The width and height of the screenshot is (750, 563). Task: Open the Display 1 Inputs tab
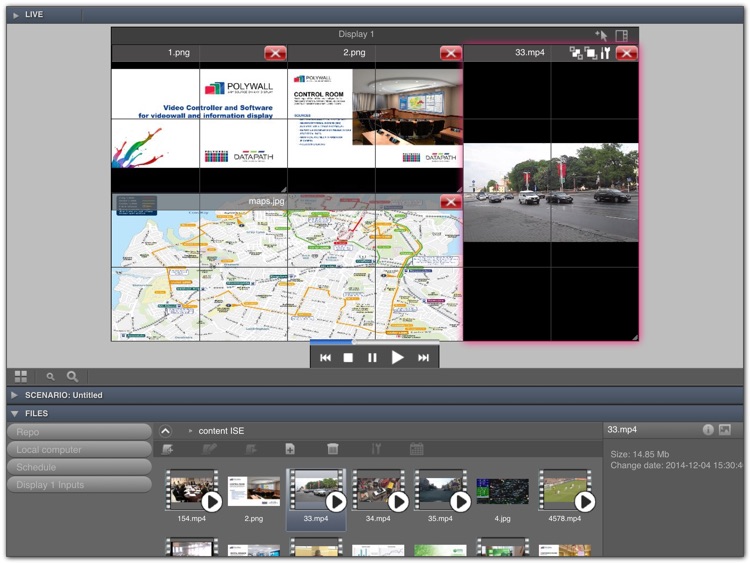tap(79, 485)
